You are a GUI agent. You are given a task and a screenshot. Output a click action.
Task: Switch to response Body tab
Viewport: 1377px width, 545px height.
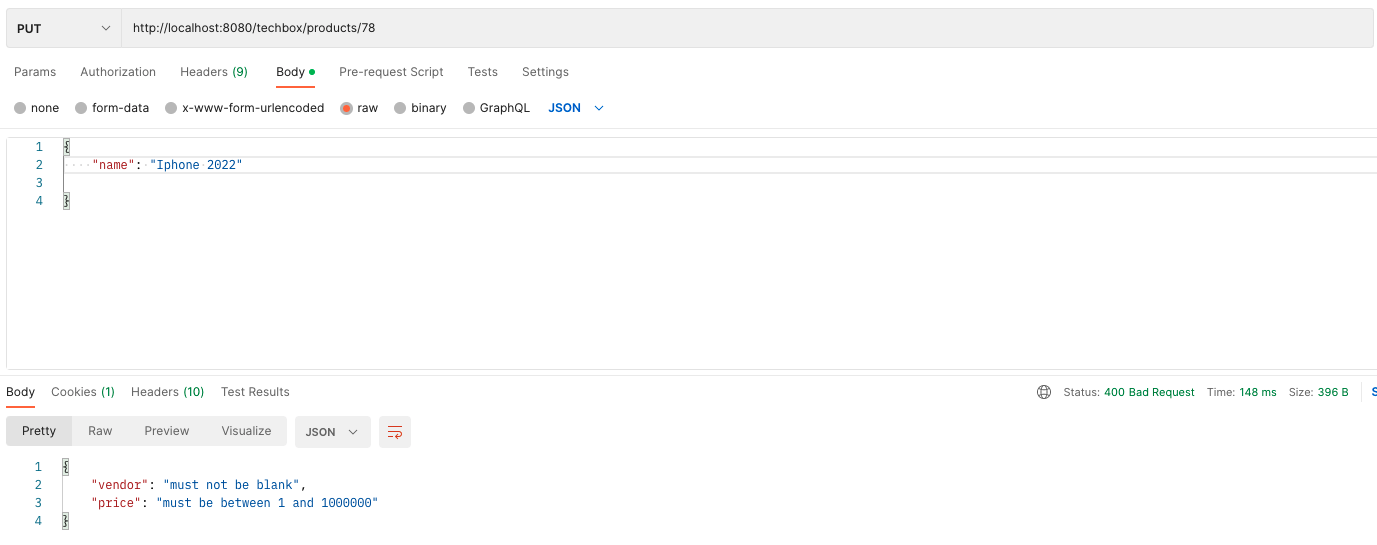(20, 392)
